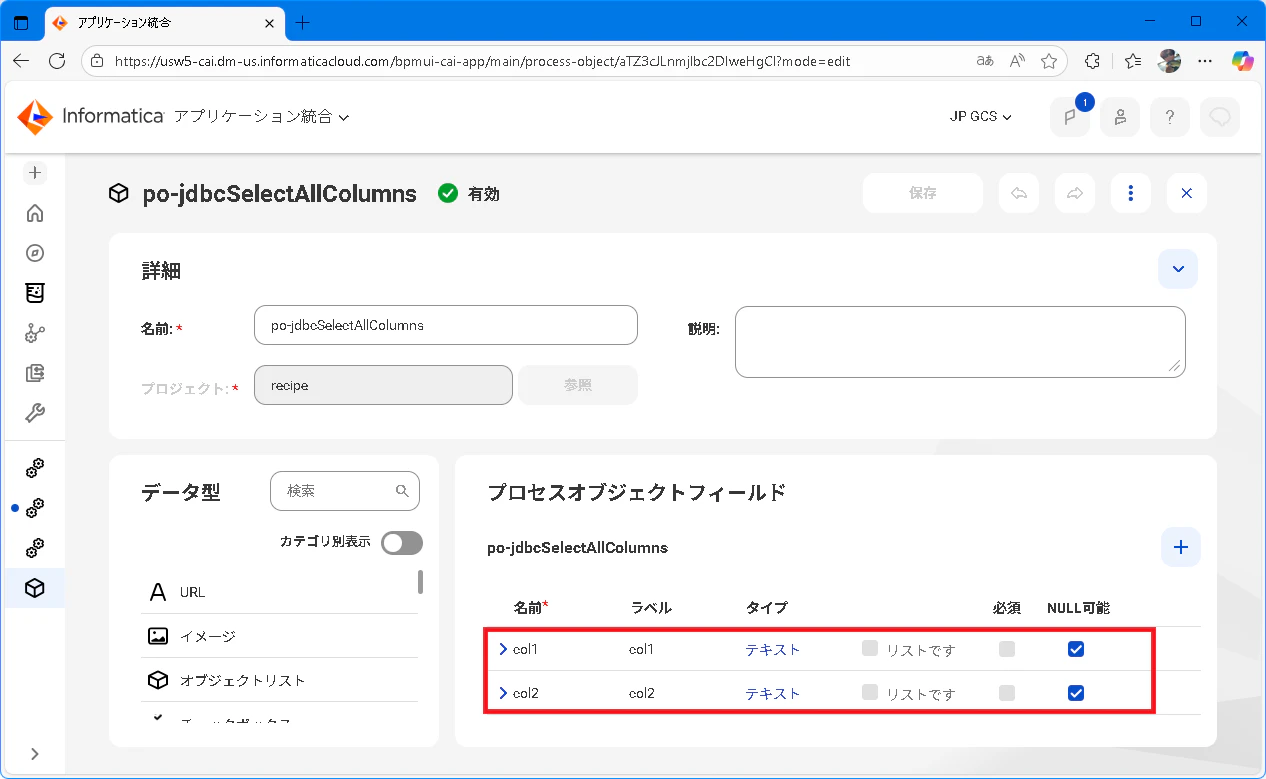Open the help question mark icon
The height and width of the screenshot is (779, 1266).
[x=1170, y=117]
